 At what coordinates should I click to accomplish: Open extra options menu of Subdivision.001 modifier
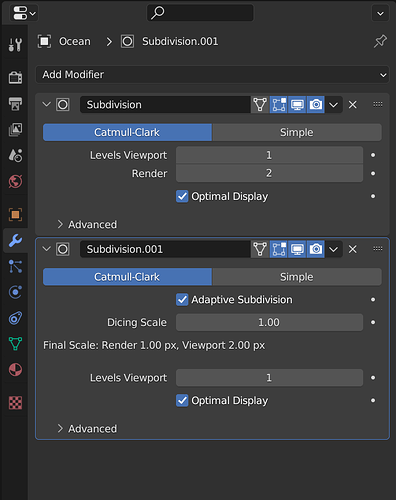(334, 249)
